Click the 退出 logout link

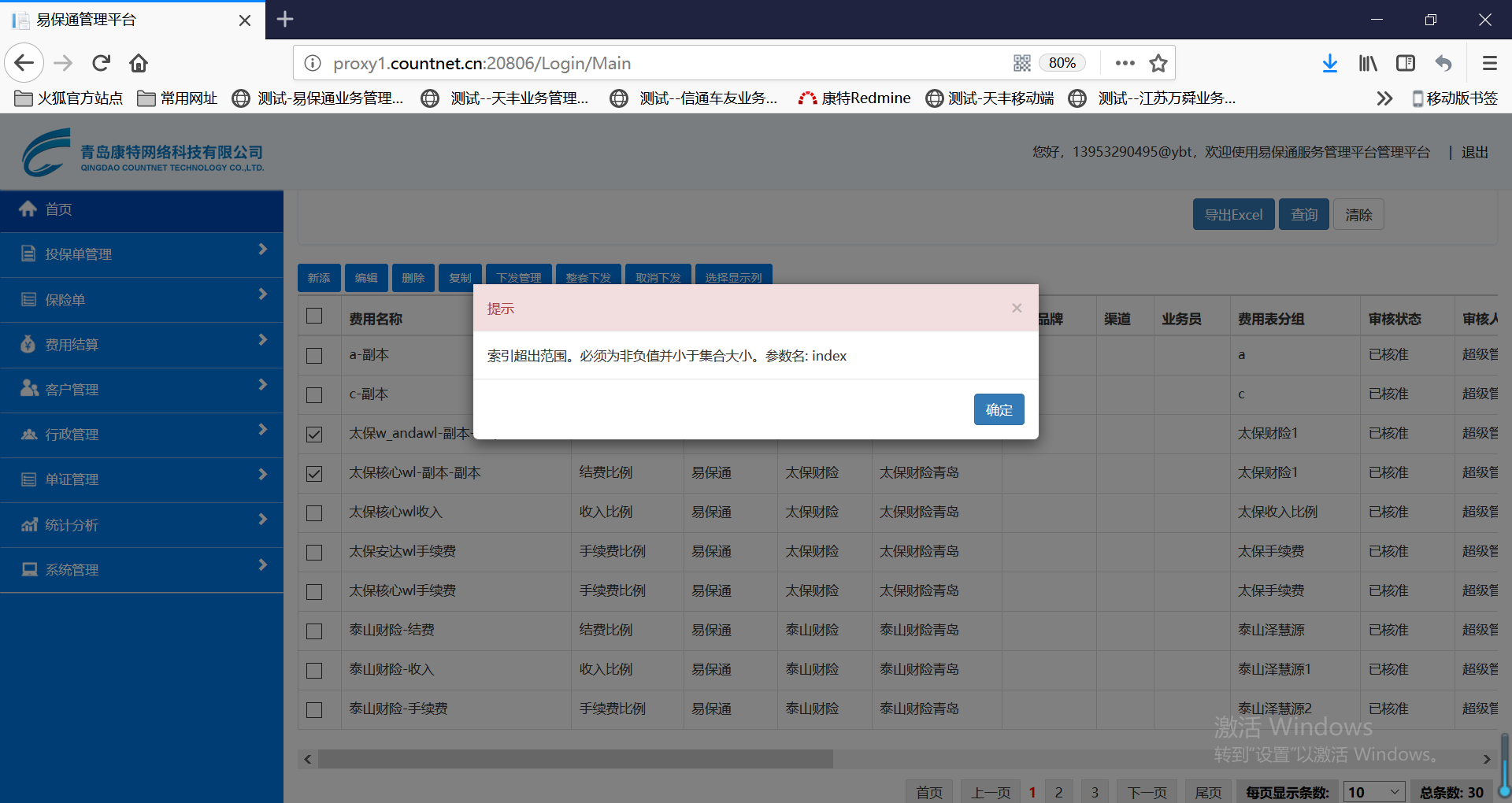click(1474, 153)
